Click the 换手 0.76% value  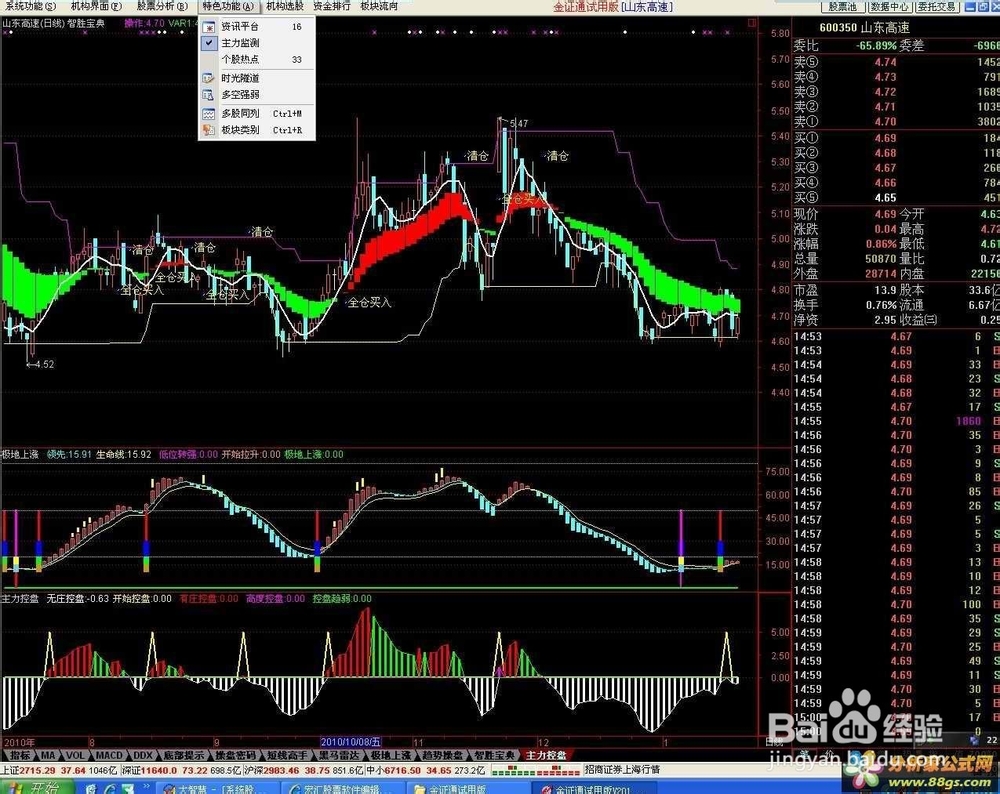pos(881,305)
